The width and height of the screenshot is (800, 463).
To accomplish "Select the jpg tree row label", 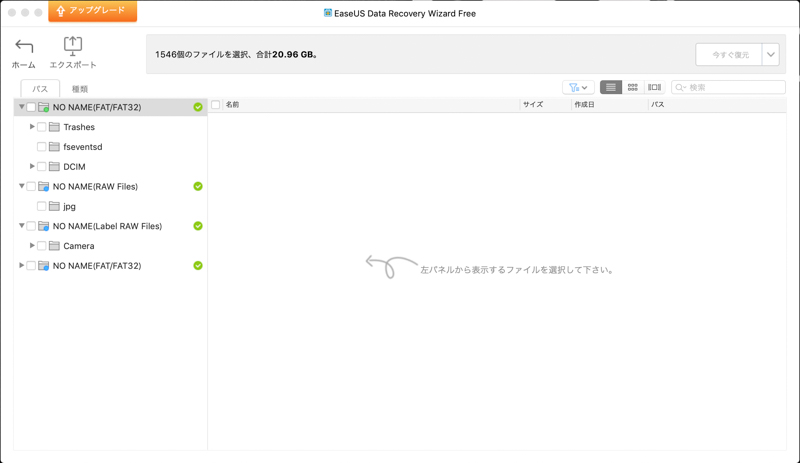I will click(69, 206).
